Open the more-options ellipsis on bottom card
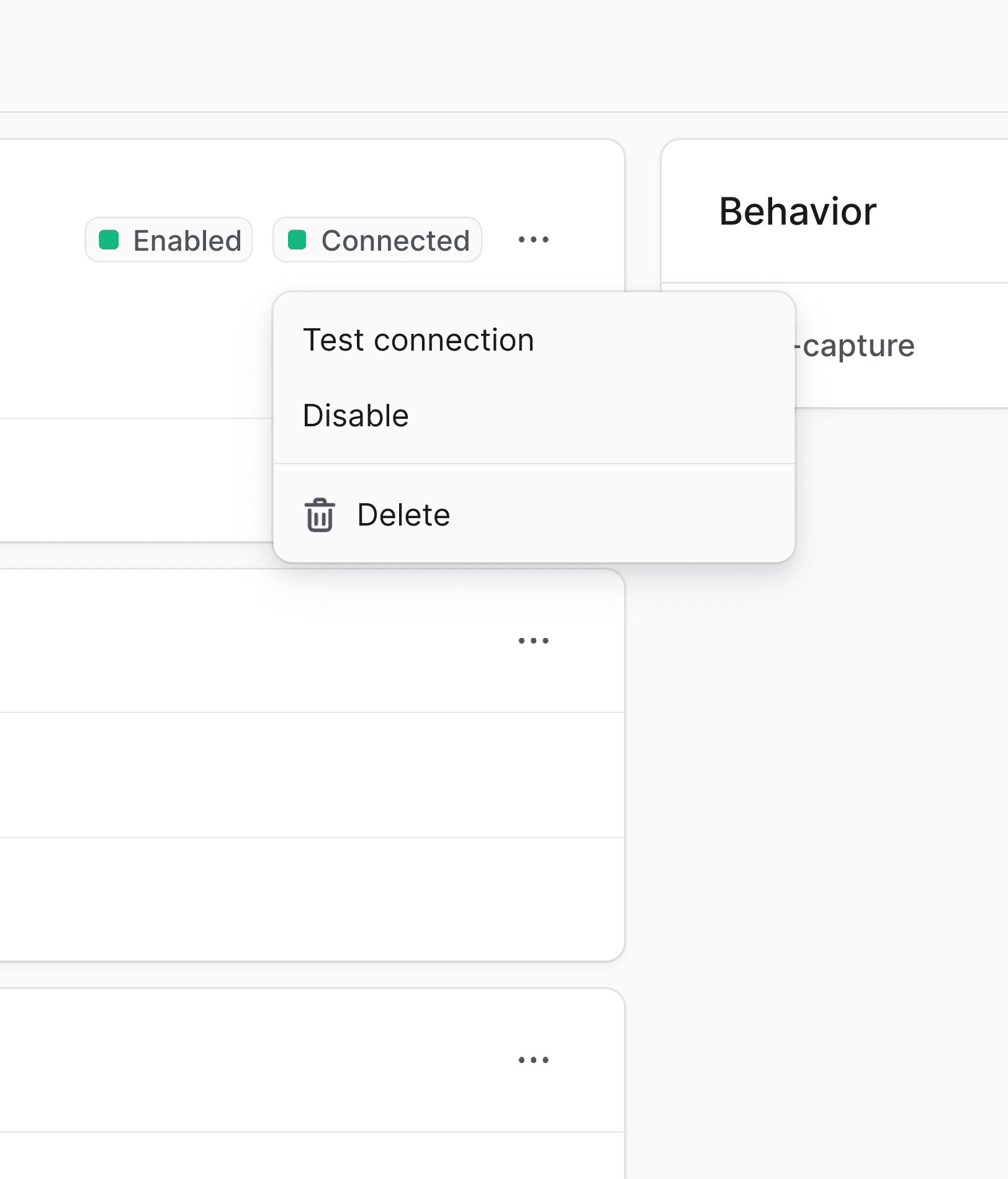This screenshot has width=1008, height=1179. click(533, 1060)
